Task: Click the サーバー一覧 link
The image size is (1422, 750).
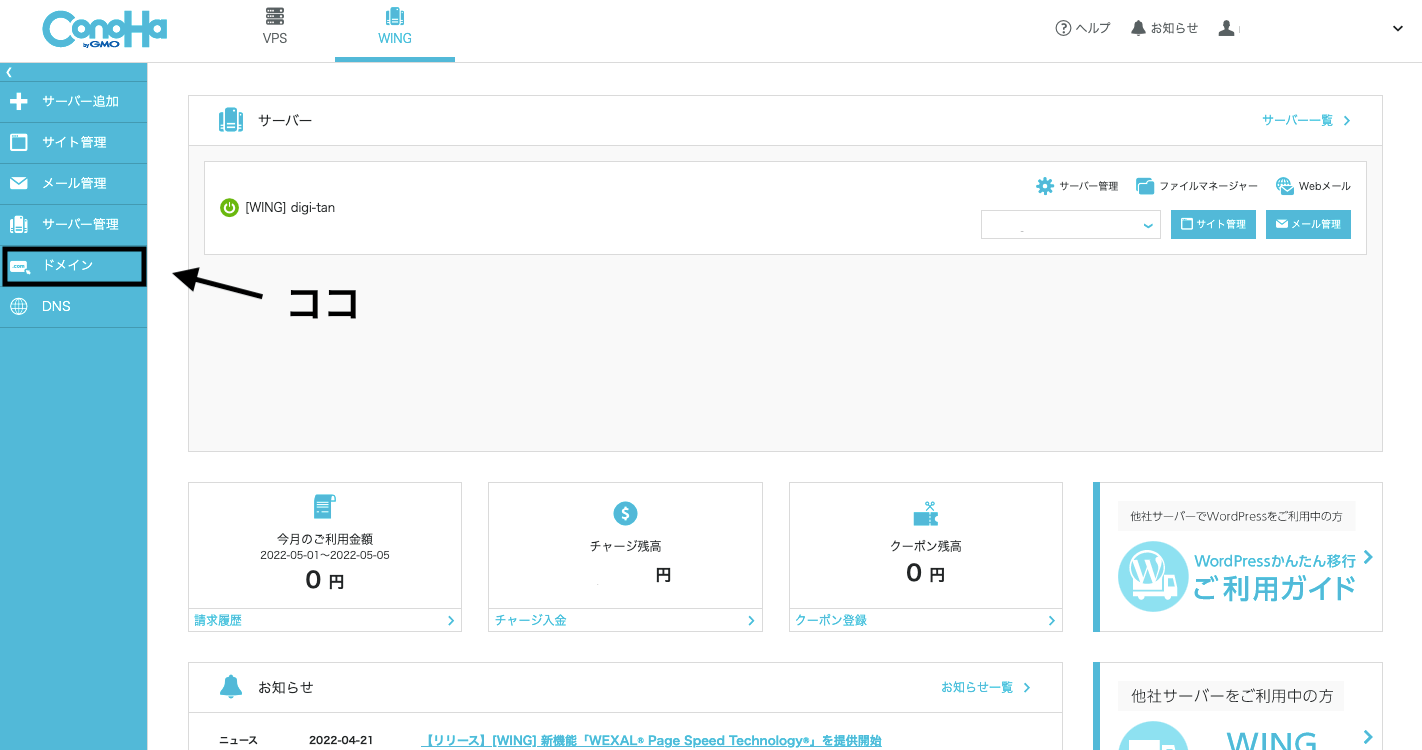Action: pos(1306,120)
